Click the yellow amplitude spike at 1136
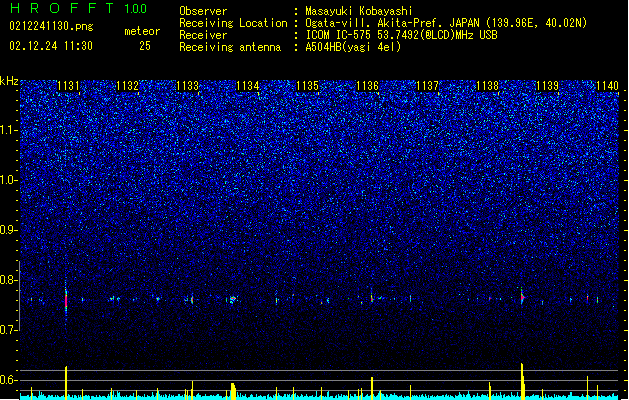The height and width of the screenshot is (400, 629). (x=372, y=388)
